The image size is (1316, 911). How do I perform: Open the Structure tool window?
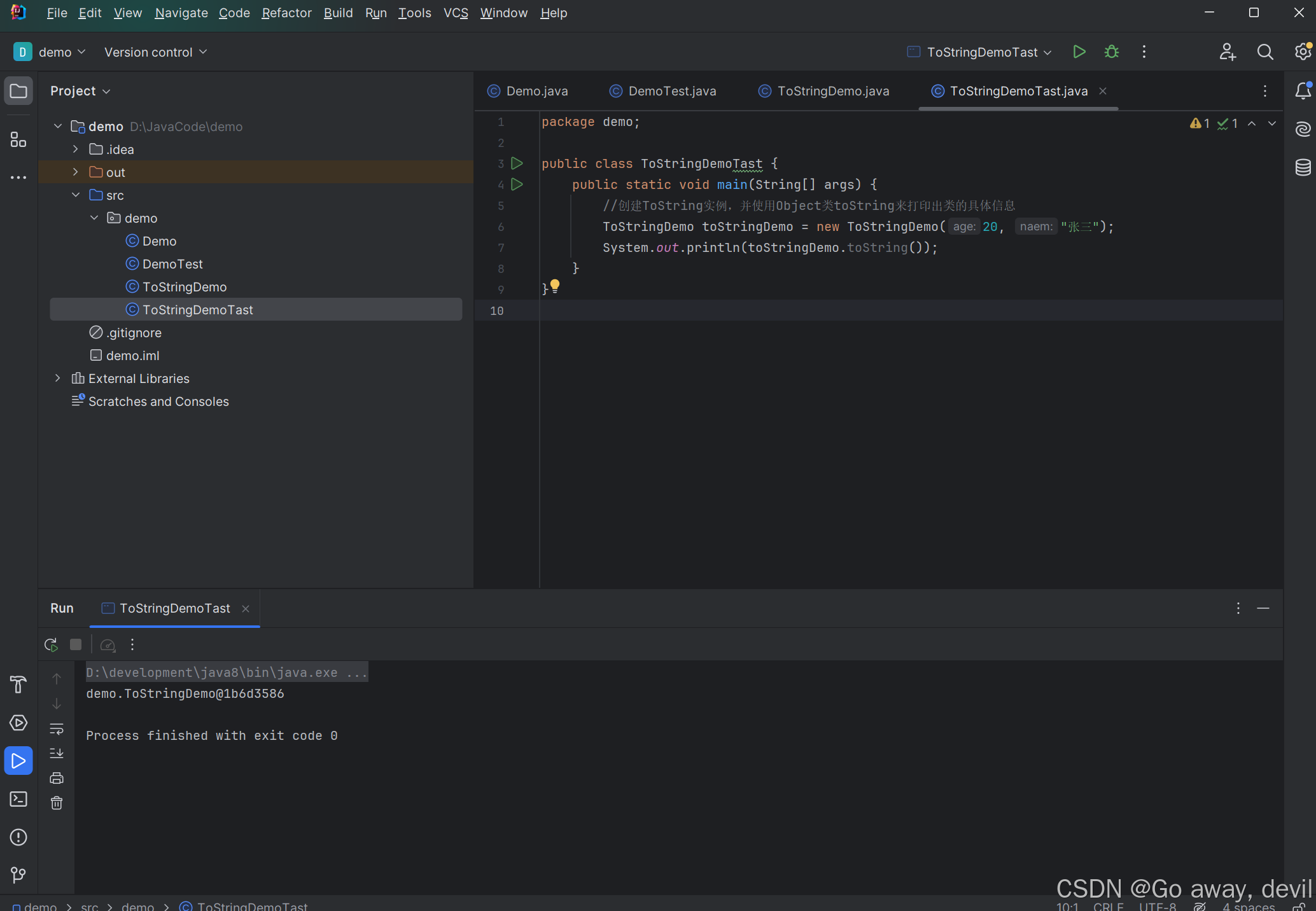[x=18, y=139]
